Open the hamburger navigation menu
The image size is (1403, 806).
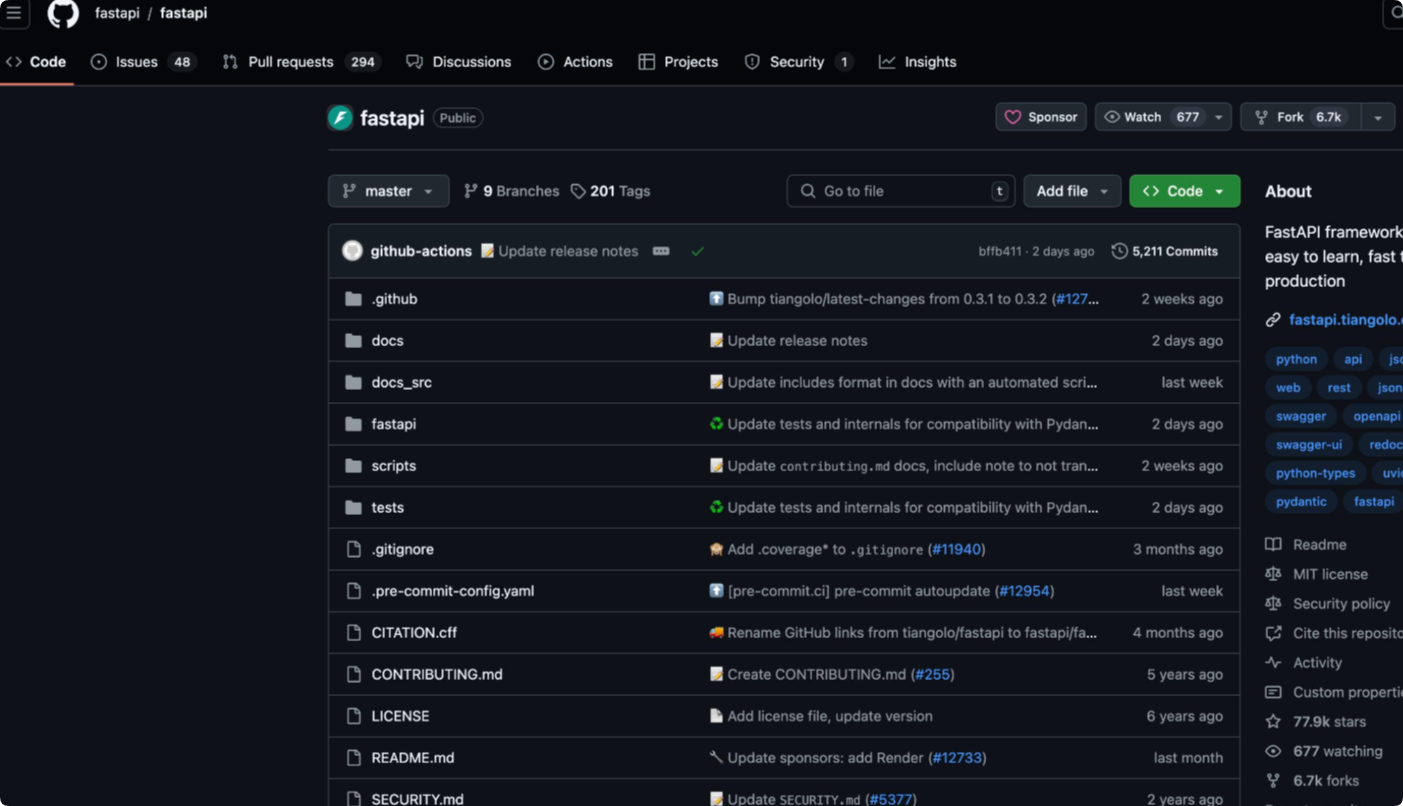(x=14, y=13)
